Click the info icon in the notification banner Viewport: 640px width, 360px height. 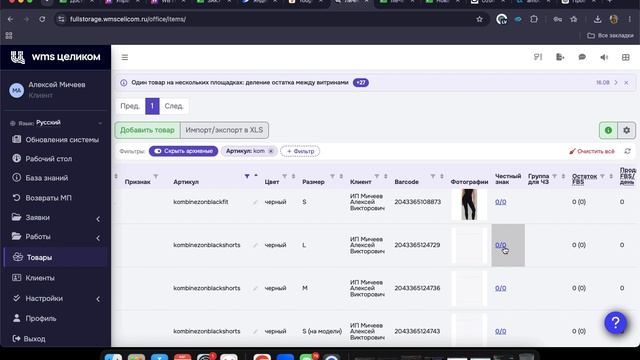tap(123, 83)
